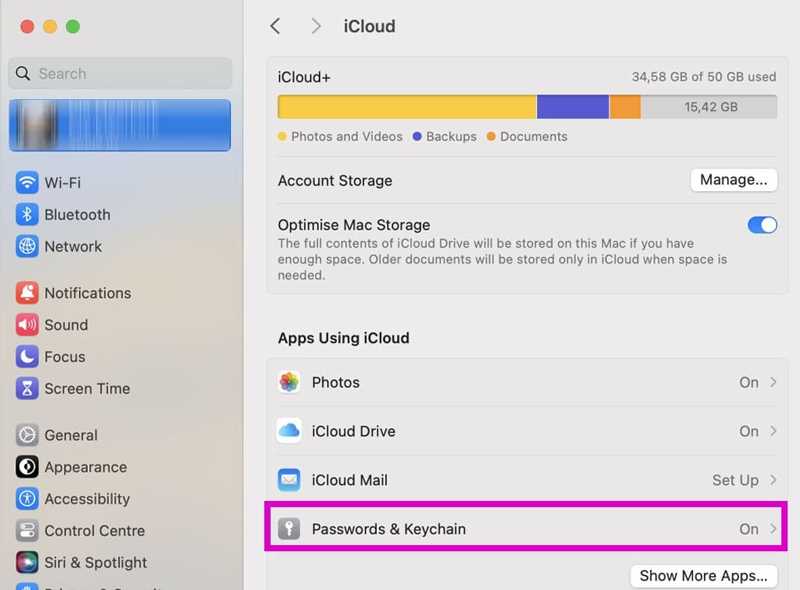
Task: Click the Photos app icon
Action: [289, 382]
